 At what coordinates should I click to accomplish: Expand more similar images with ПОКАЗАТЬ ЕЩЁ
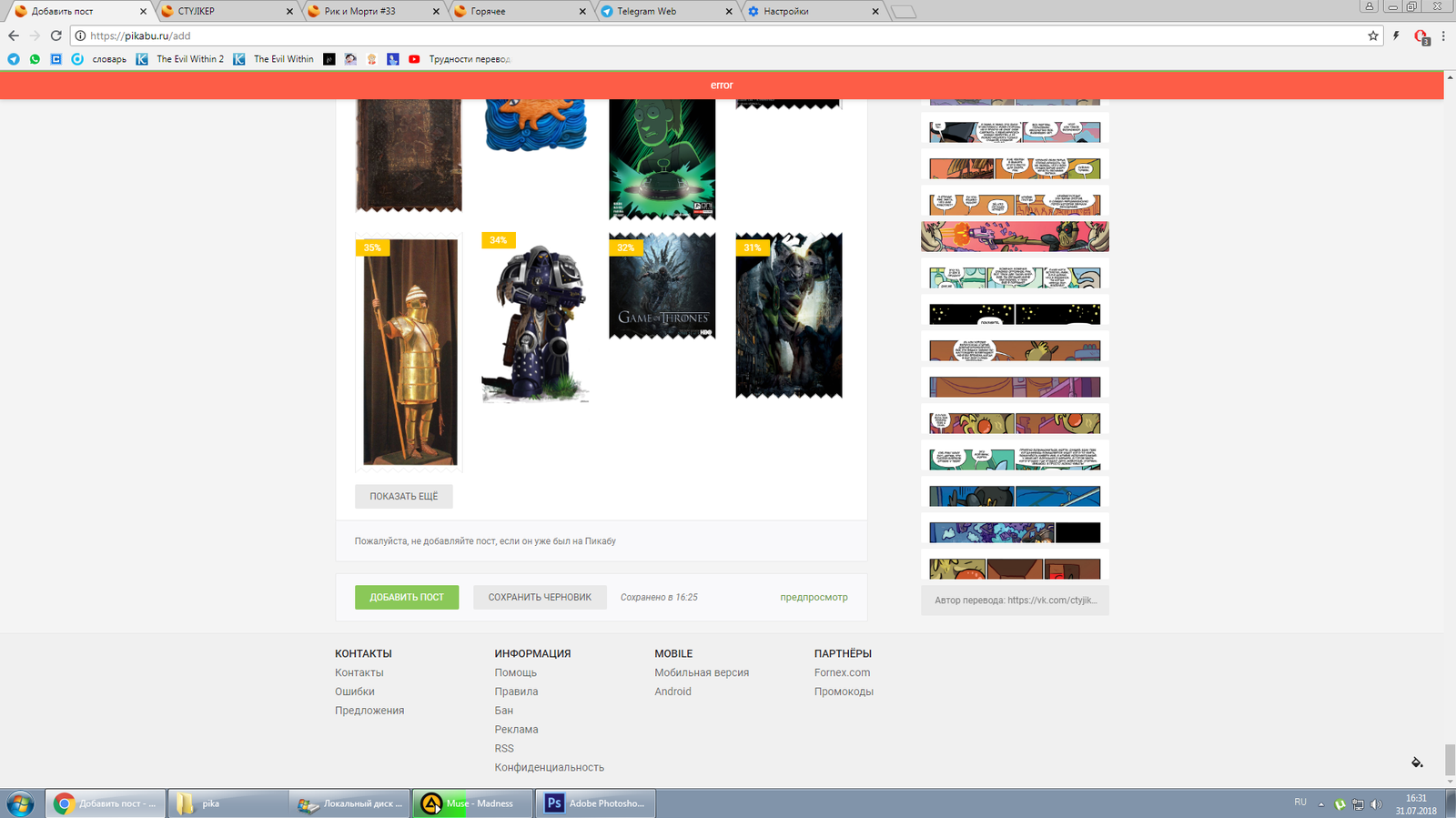403,497
